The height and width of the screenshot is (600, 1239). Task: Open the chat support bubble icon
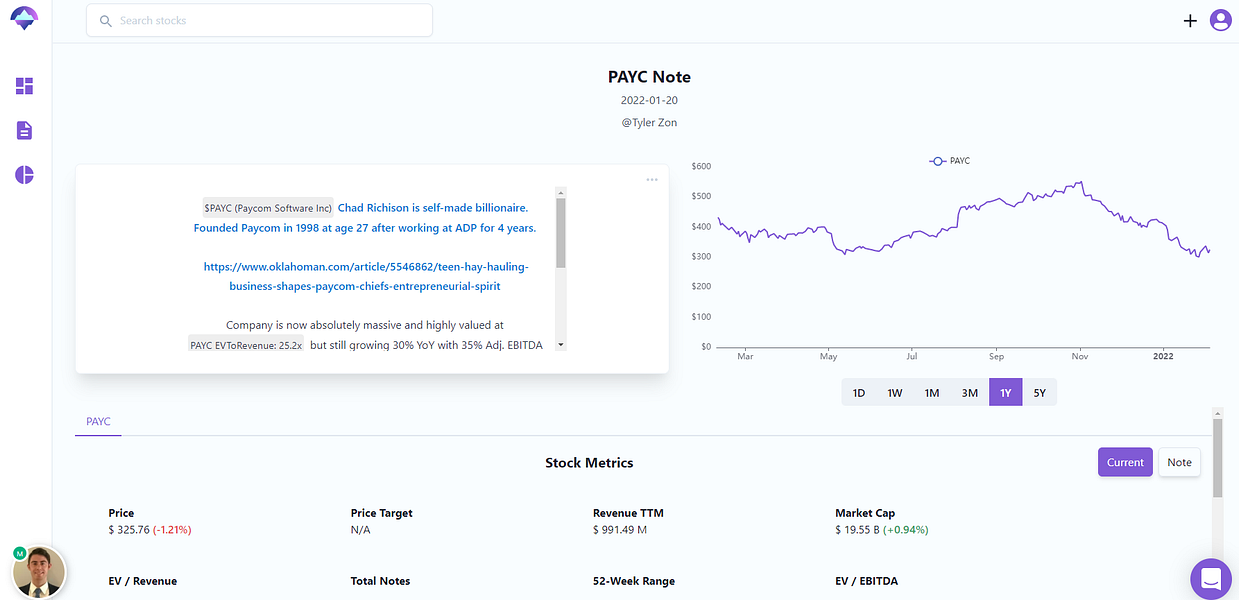pyautogui.click(x=1211, y=579)
